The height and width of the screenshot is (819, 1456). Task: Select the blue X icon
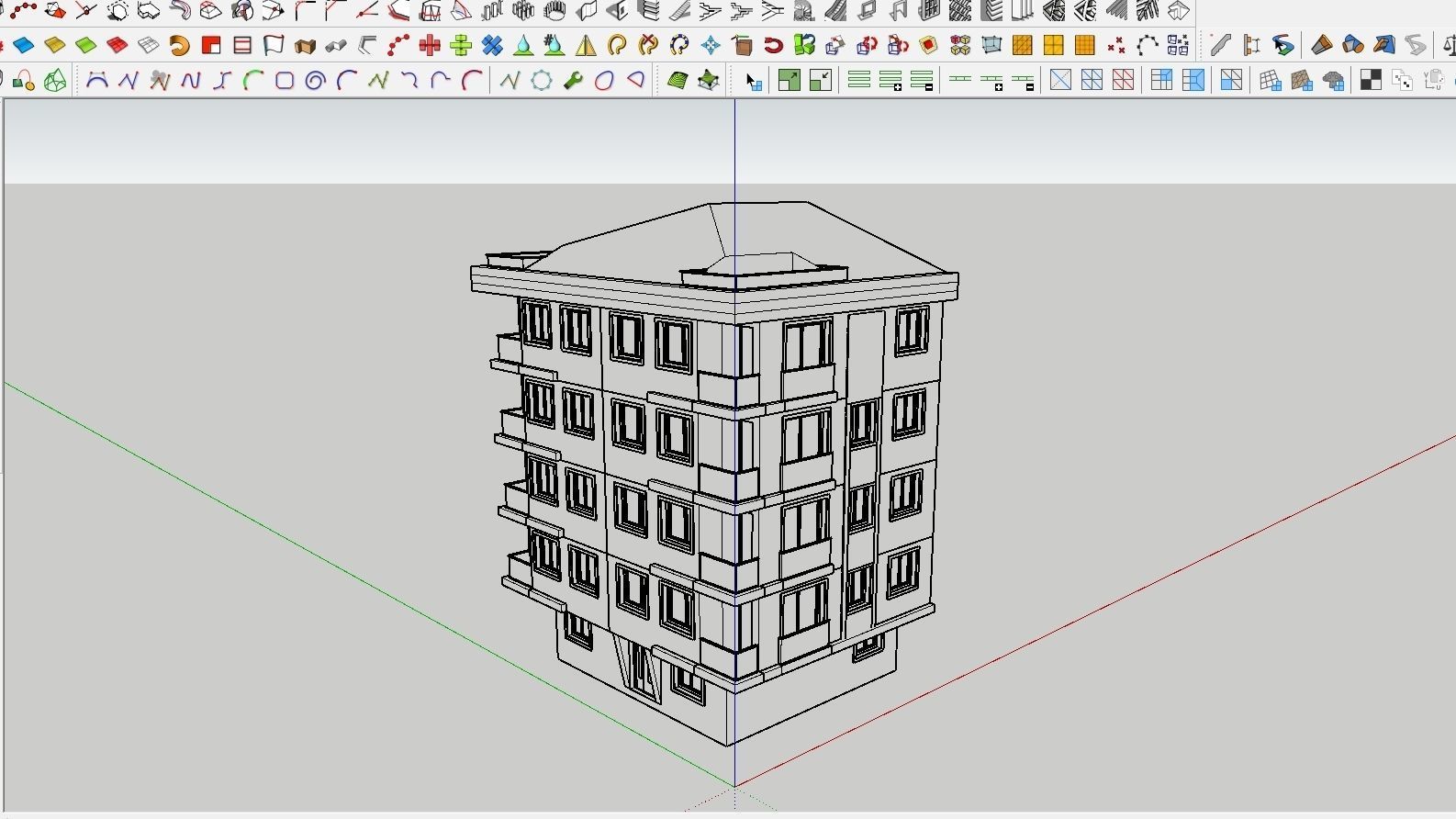492,45
